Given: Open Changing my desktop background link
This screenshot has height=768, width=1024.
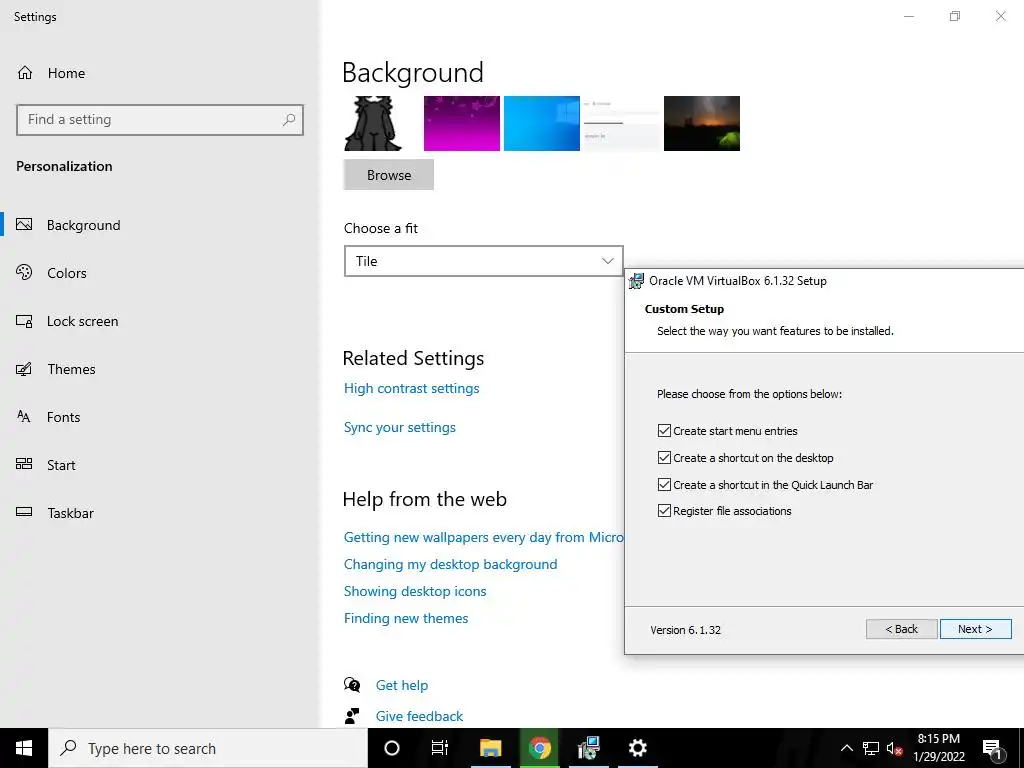Looking at the screenshot, I should (450, 564).
